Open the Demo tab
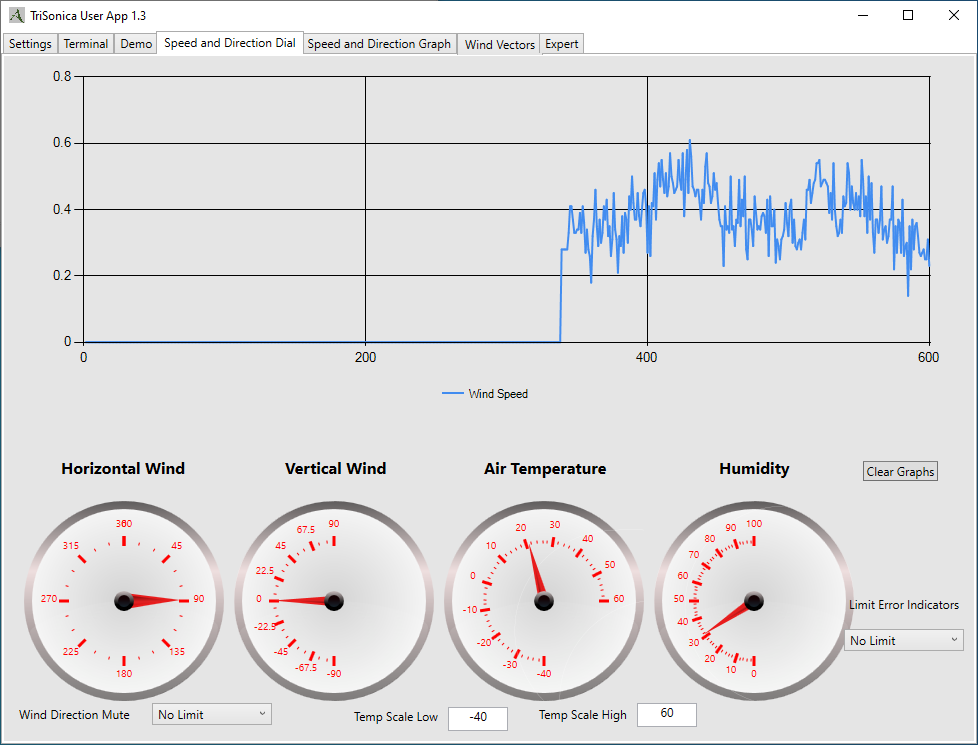The height and width of the screenshot is (745, 978). pos(136,44)
